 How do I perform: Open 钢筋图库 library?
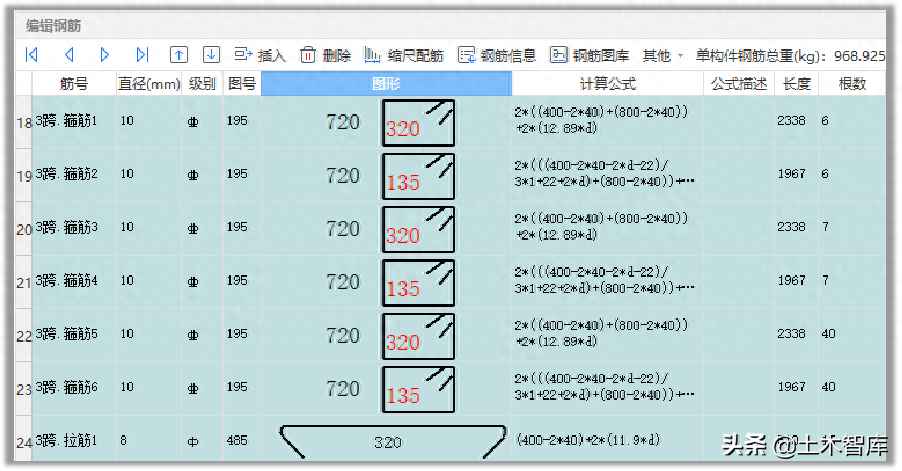click(589, 55)
